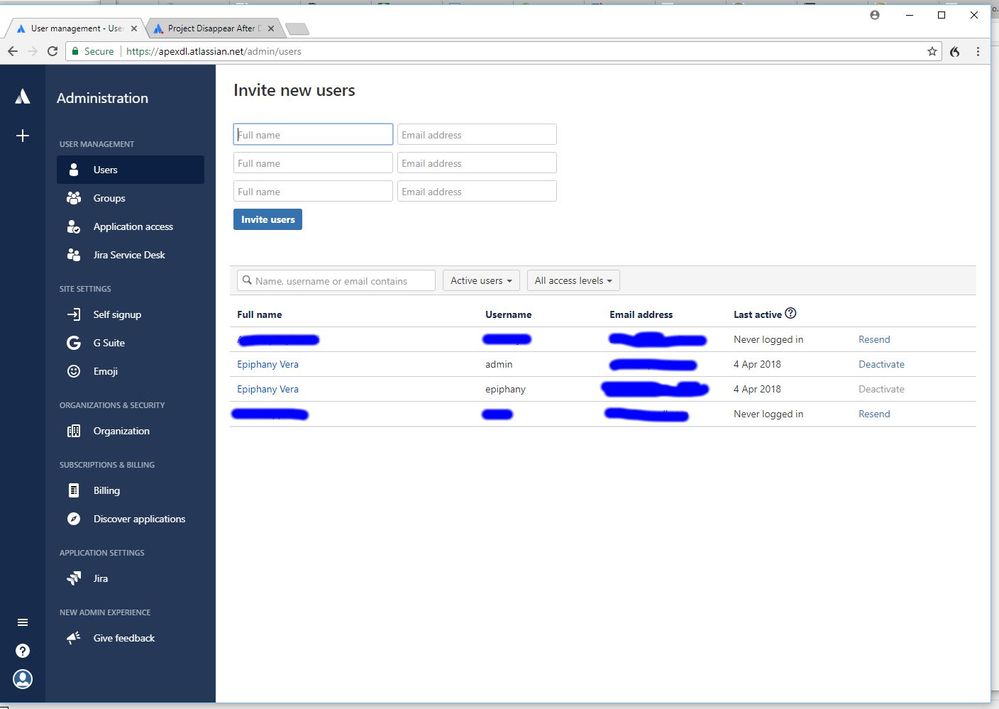Click Deactivate for the epiphany user
This screenshot has height=709, width=999.
(x=881, y=389)
